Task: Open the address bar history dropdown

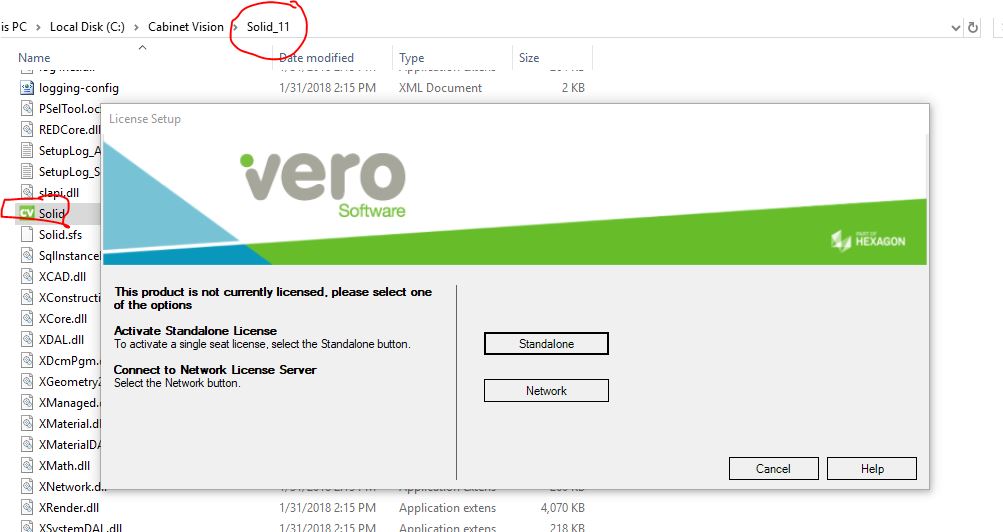Action: [956, 27]
